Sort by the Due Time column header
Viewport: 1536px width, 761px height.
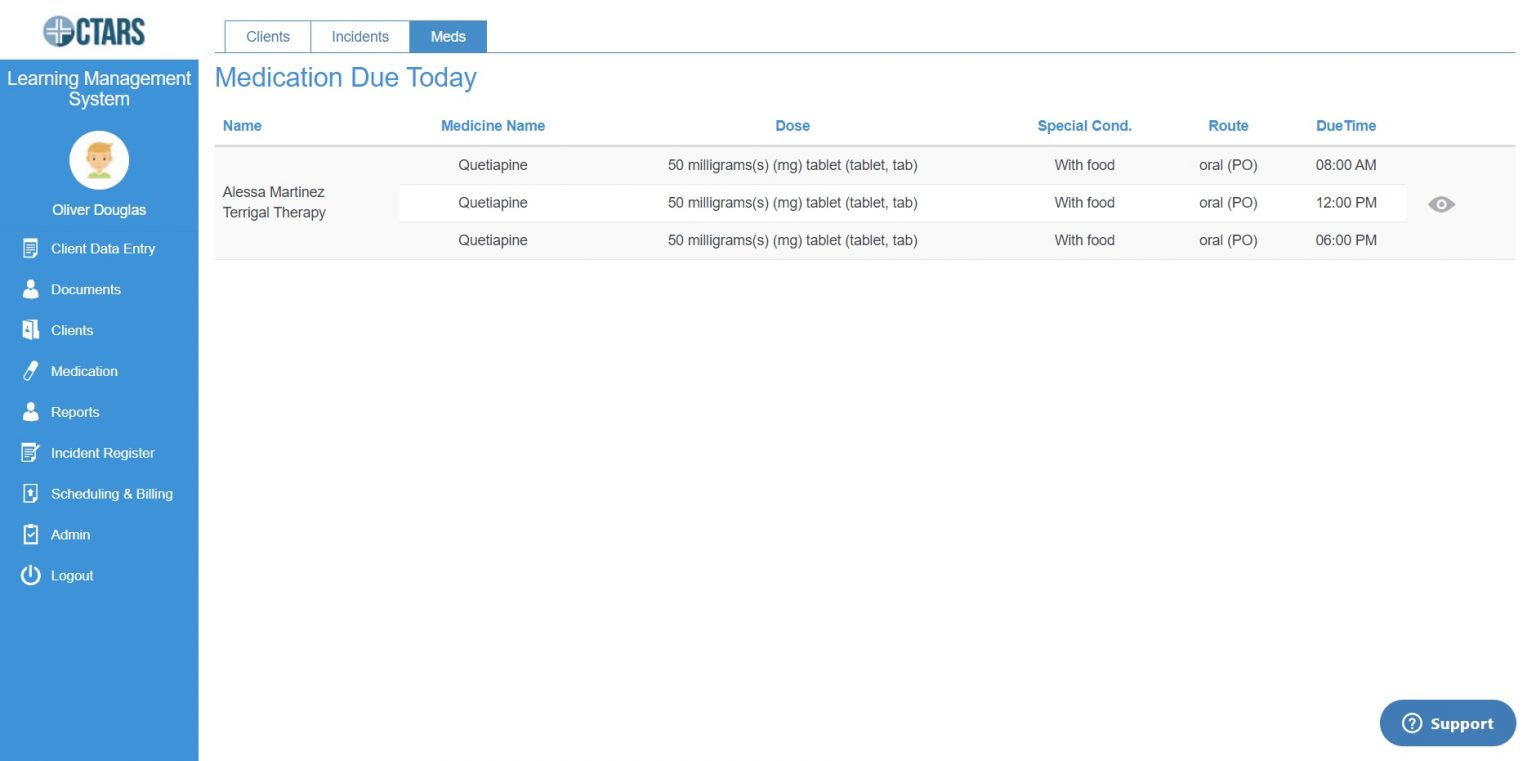[x=1345, y=126]
